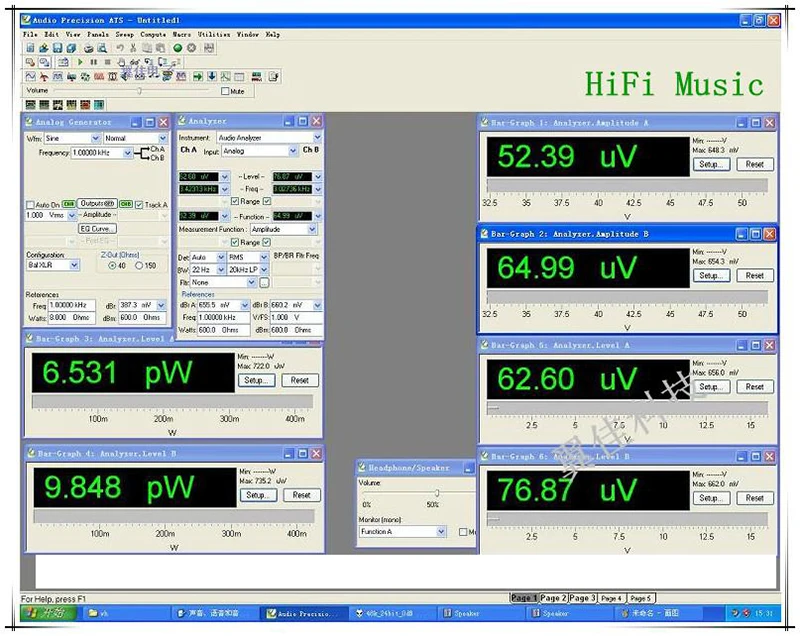
Task: Click the green CHA output button in Analog Generator
Action: [x=68, y=204]
